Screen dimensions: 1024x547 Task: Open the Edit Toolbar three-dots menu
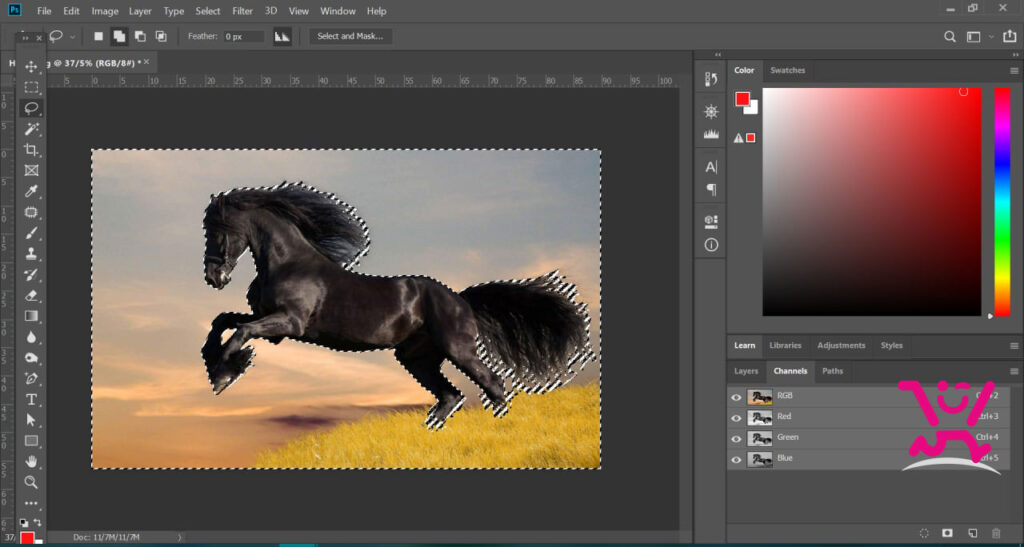coord(31,503)
